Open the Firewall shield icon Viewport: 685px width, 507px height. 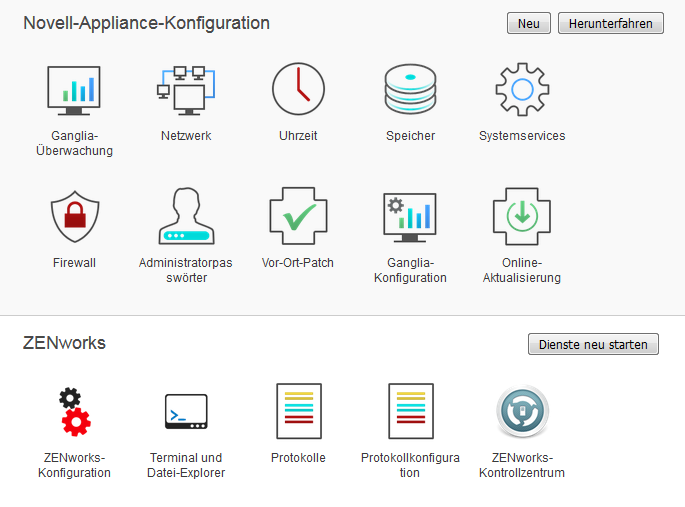(75, 216)
